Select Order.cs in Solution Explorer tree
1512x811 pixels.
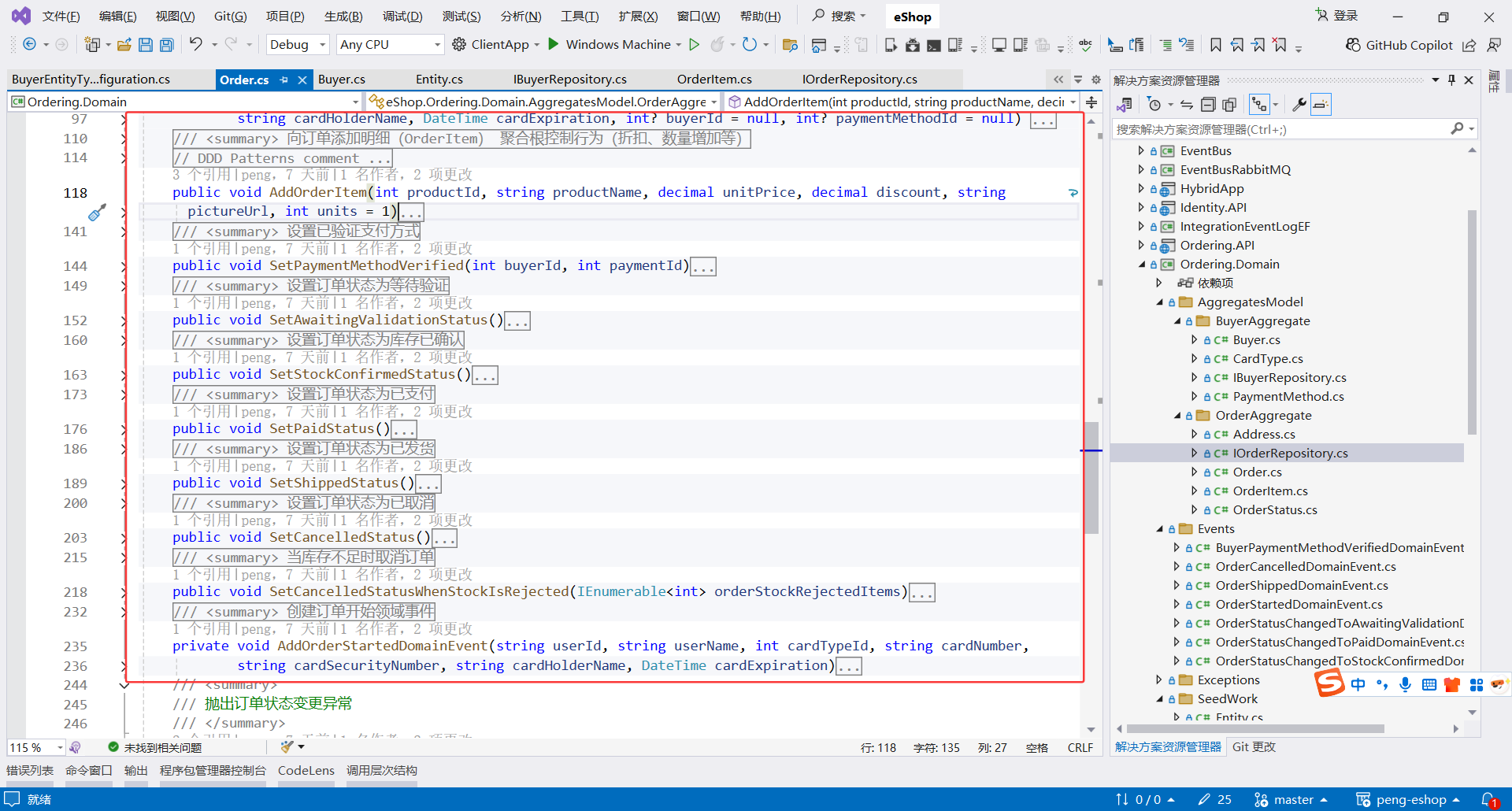tap(1257, 472)
